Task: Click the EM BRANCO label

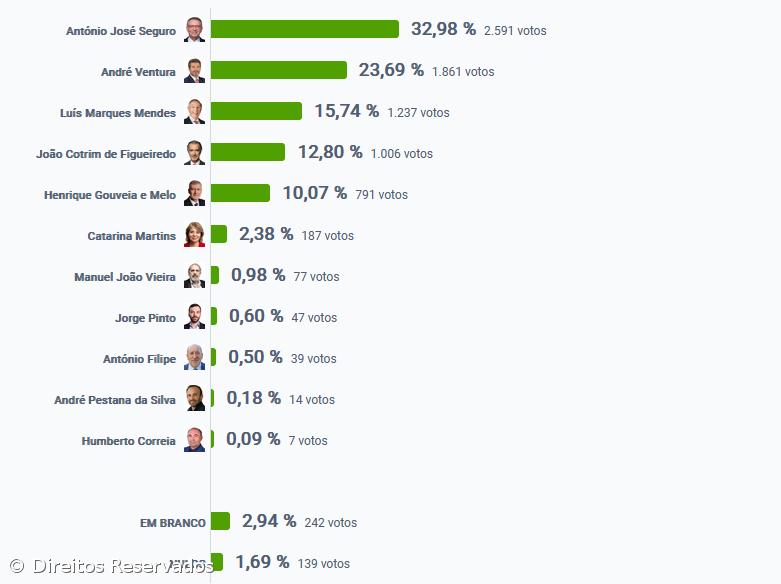Action: (x=173, y=523)
